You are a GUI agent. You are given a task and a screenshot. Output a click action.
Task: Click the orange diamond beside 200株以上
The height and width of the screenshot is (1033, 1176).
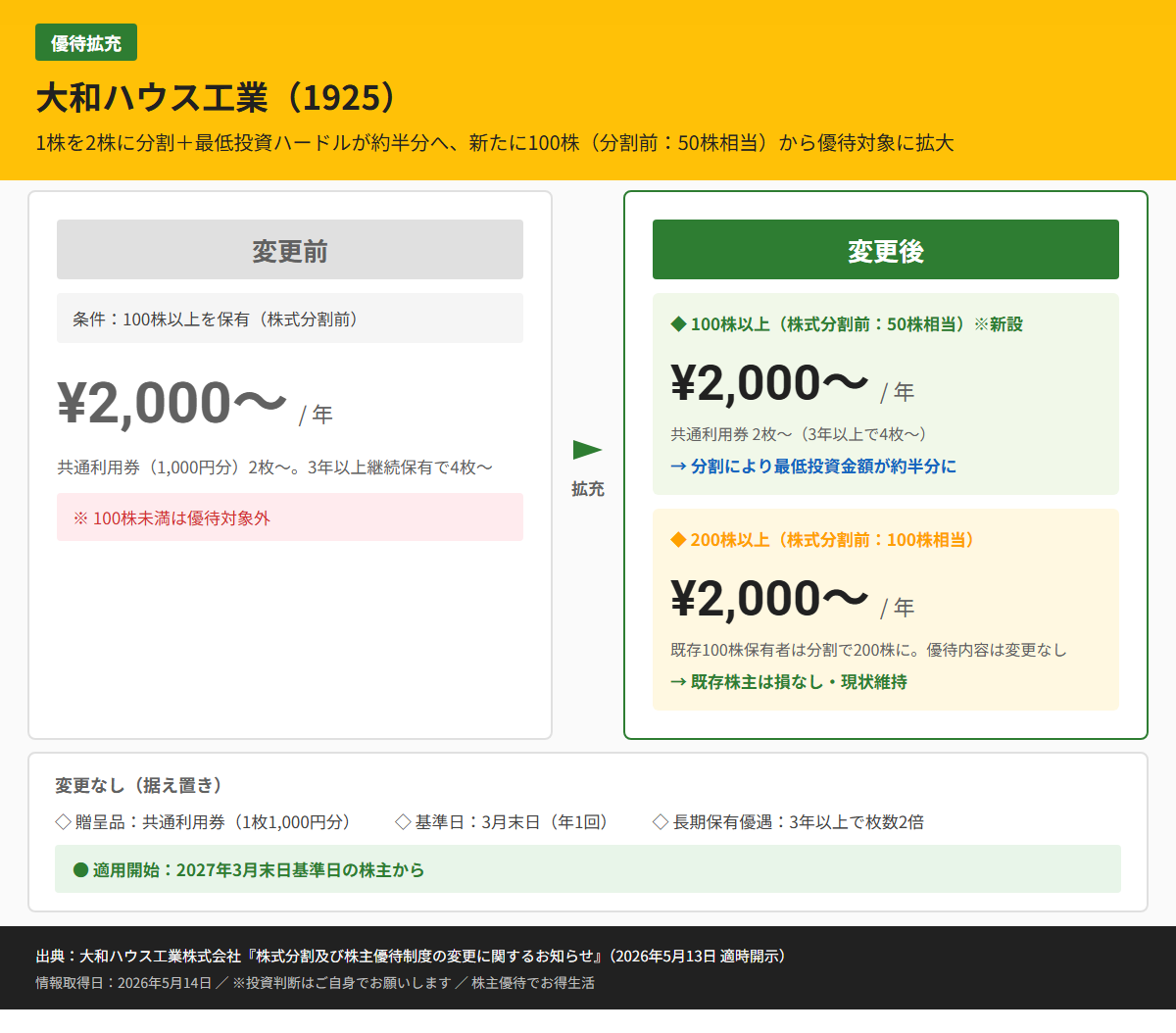[x=678, y=540]
